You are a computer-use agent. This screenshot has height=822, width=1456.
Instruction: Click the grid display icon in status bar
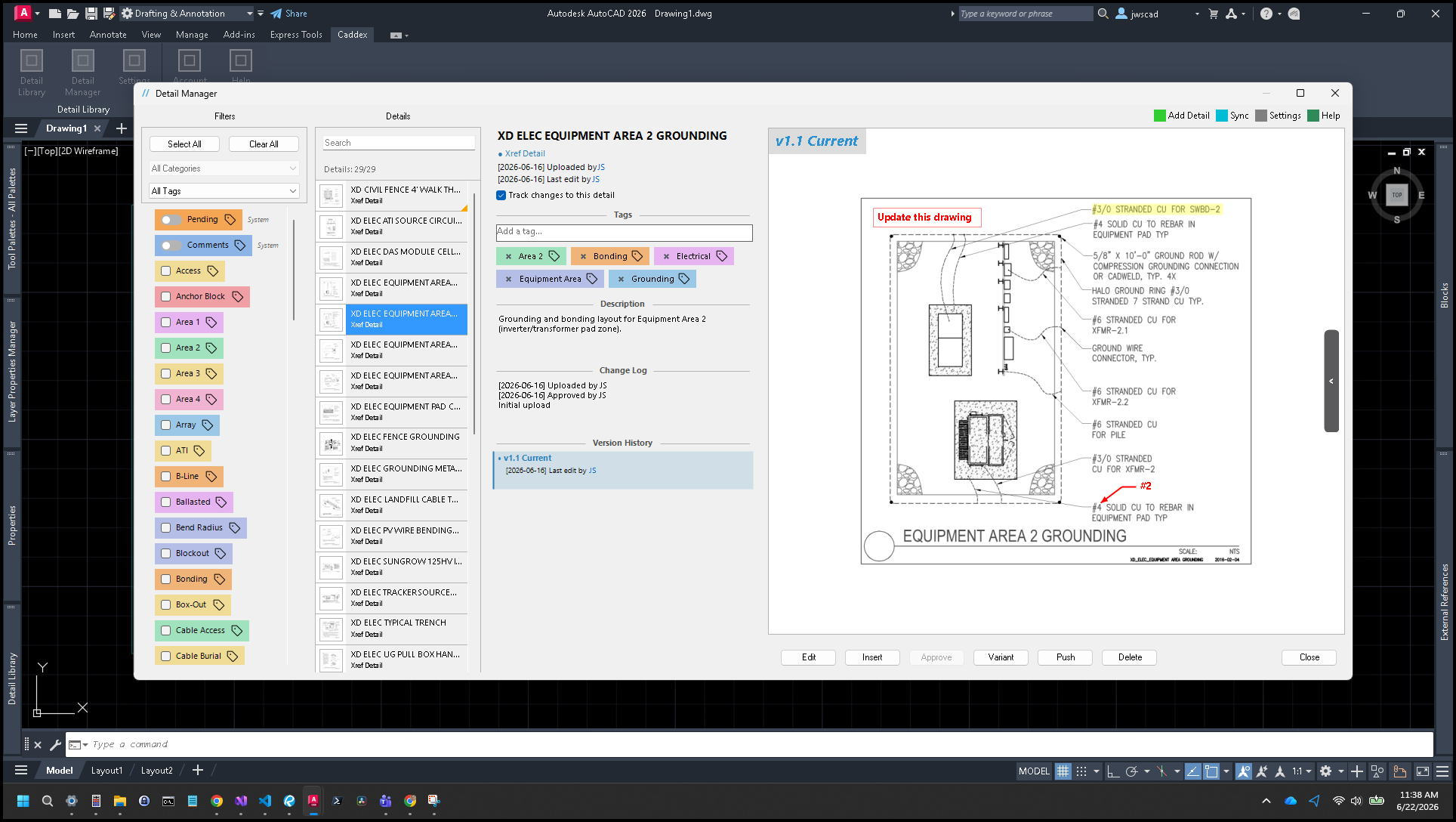[x=1063, y=771]
